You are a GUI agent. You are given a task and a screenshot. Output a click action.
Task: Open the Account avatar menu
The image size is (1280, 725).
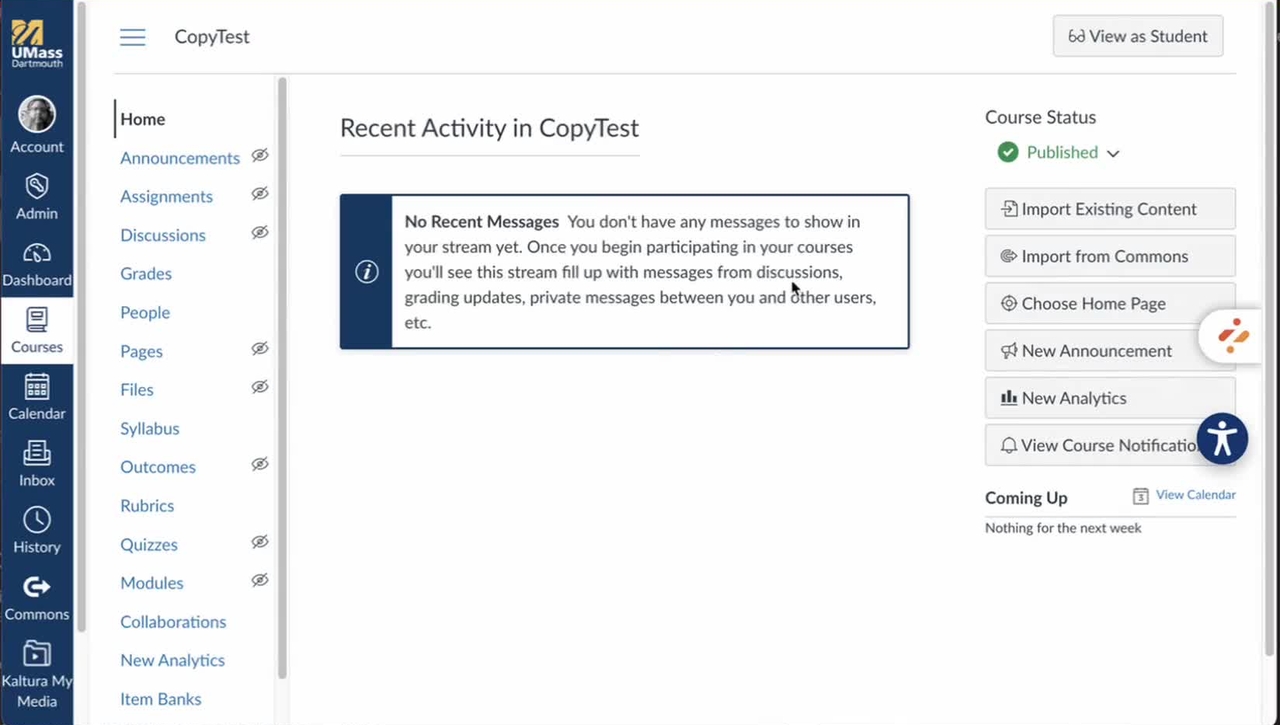pos(37,125)
